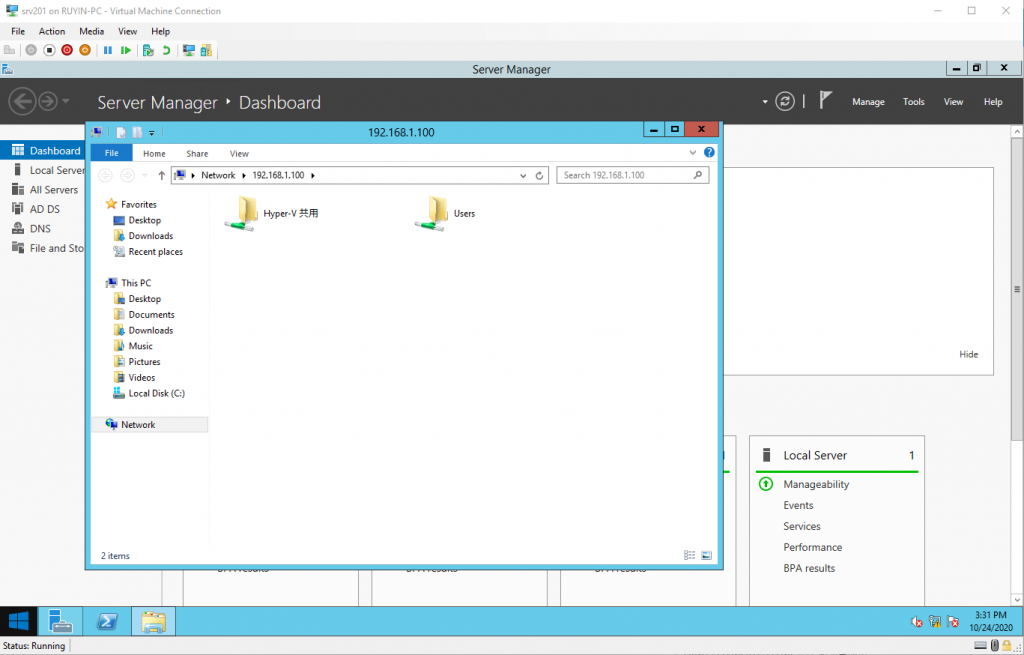Open Server Manager's View menu
This screenshot has width=1024, height=655.
point(953,102)
